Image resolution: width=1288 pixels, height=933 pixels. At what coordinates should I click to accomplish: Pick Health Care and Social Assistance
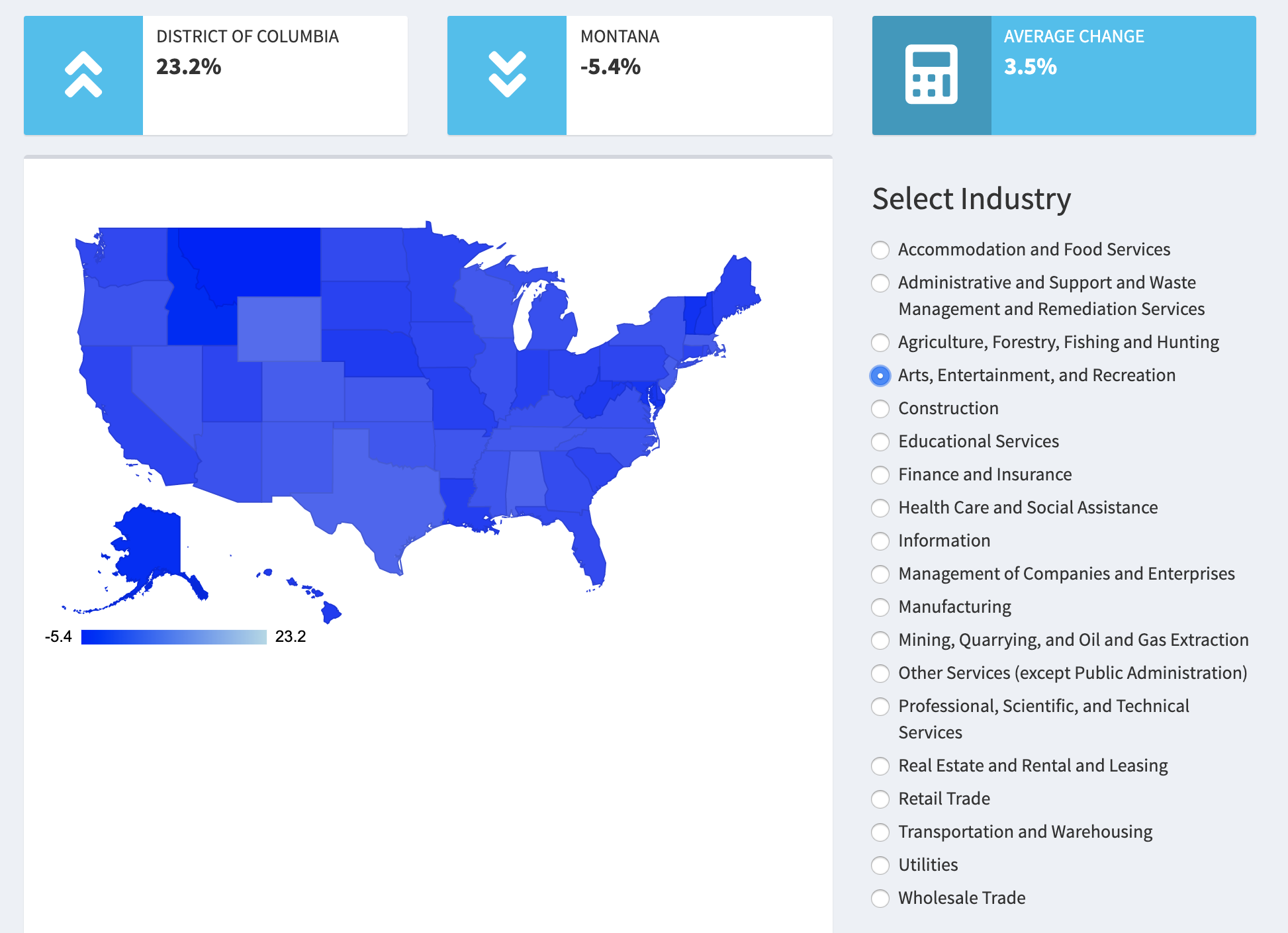pyautogui.click(x=880, y=508)
